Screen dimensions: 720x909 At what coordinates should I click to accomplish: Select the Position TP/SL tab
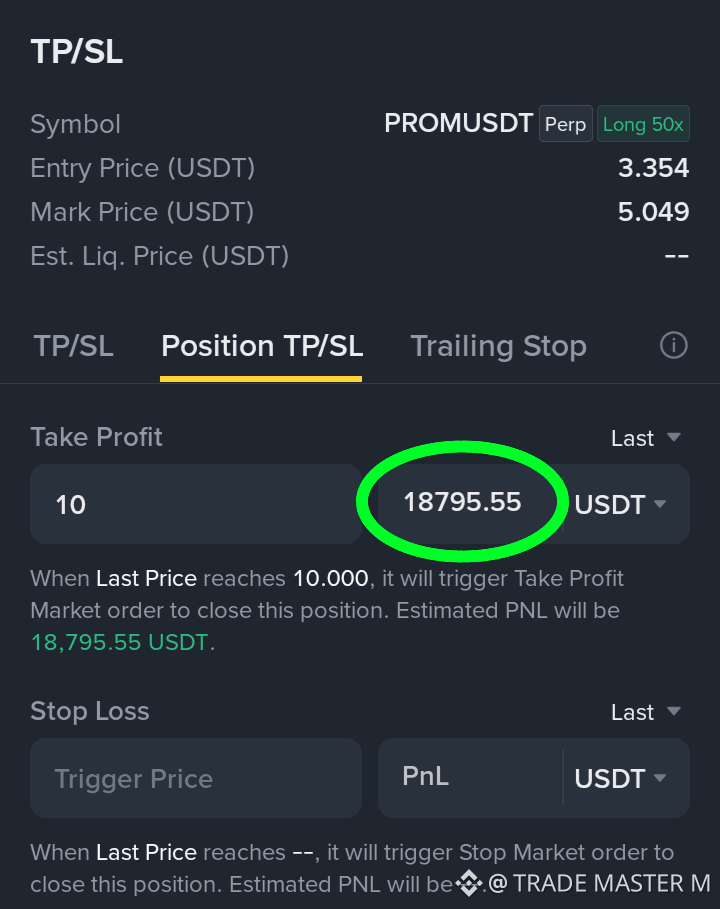tap(262, 346)
